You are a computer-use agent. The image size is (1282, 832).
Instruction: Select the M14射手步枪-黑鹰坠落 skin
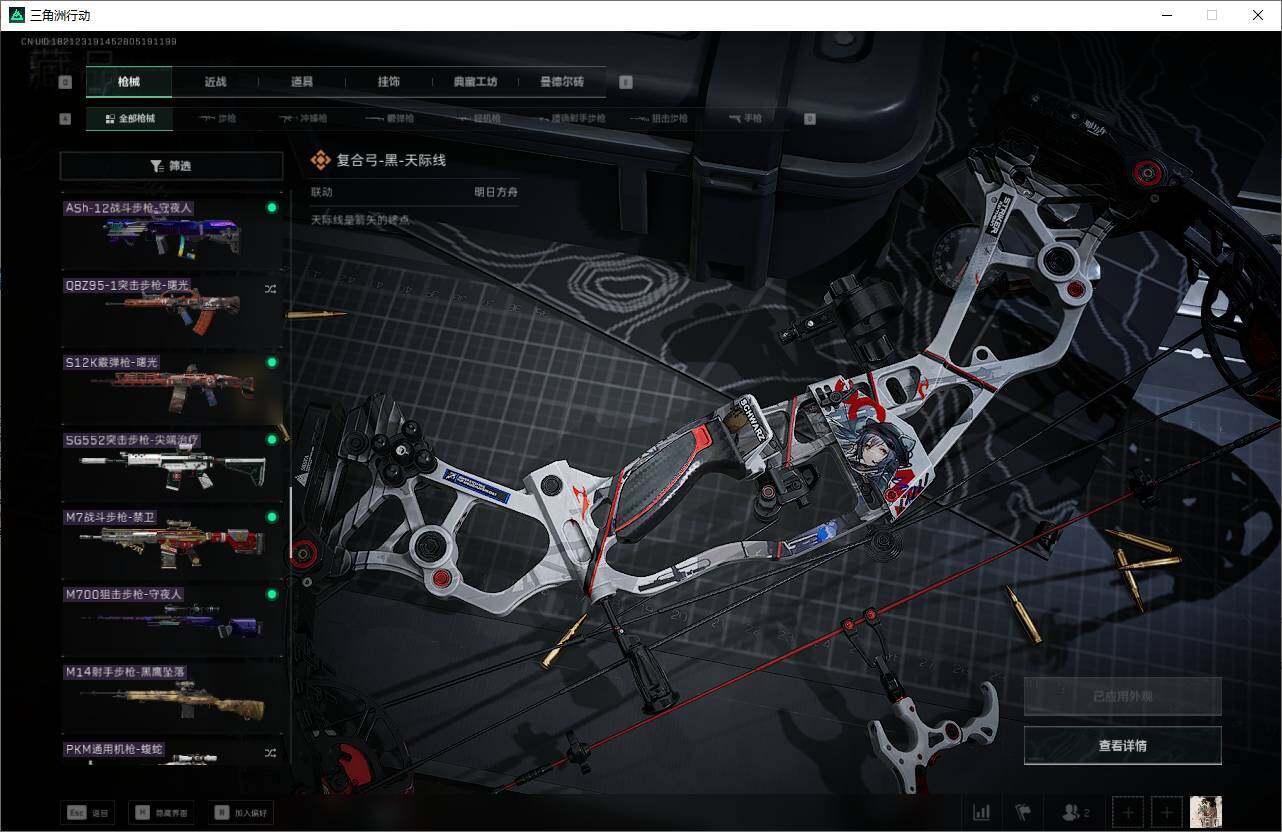click(x=172, y=696)
